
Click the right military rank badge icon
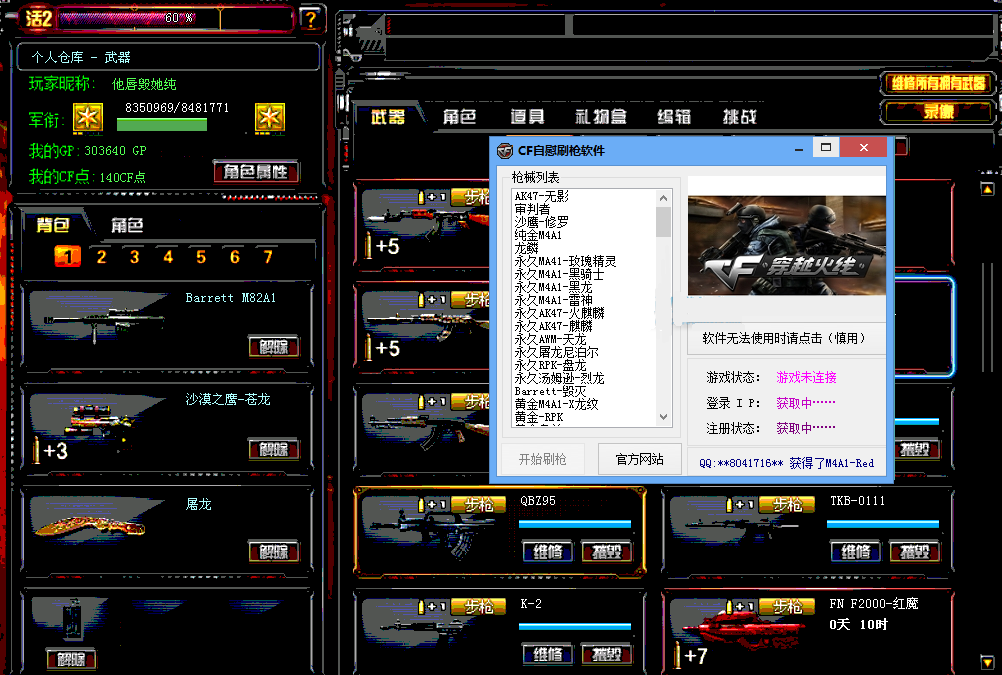pyautogui.click(x=270, y=118)
